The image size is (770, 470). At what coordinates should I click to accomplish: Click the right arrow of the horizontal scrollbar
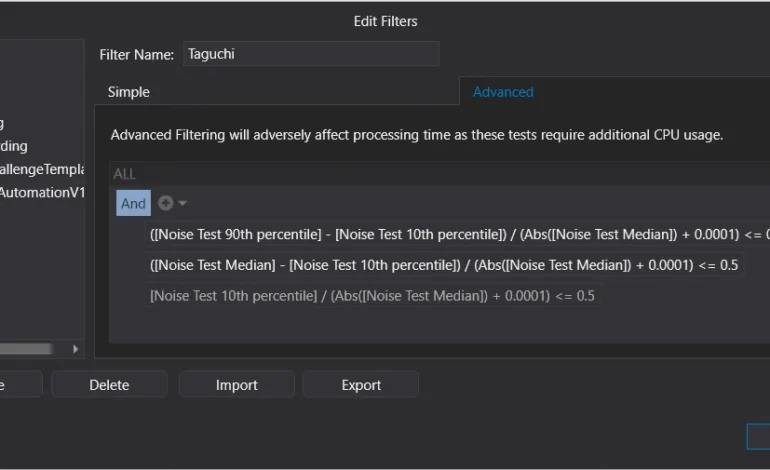click(x=75, y=349)
